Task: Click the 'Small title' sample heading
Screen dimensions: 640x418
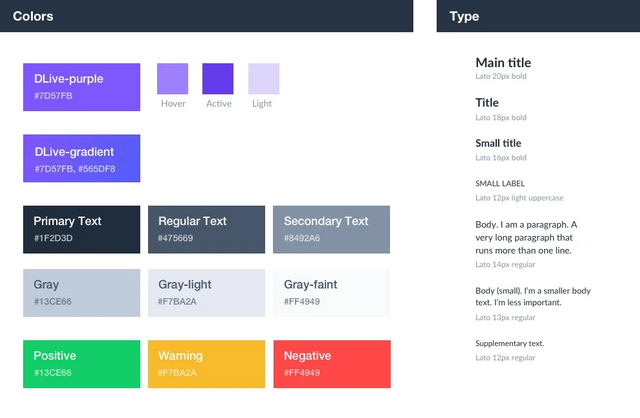Action: pyautogui.click(x=498, y=143)
